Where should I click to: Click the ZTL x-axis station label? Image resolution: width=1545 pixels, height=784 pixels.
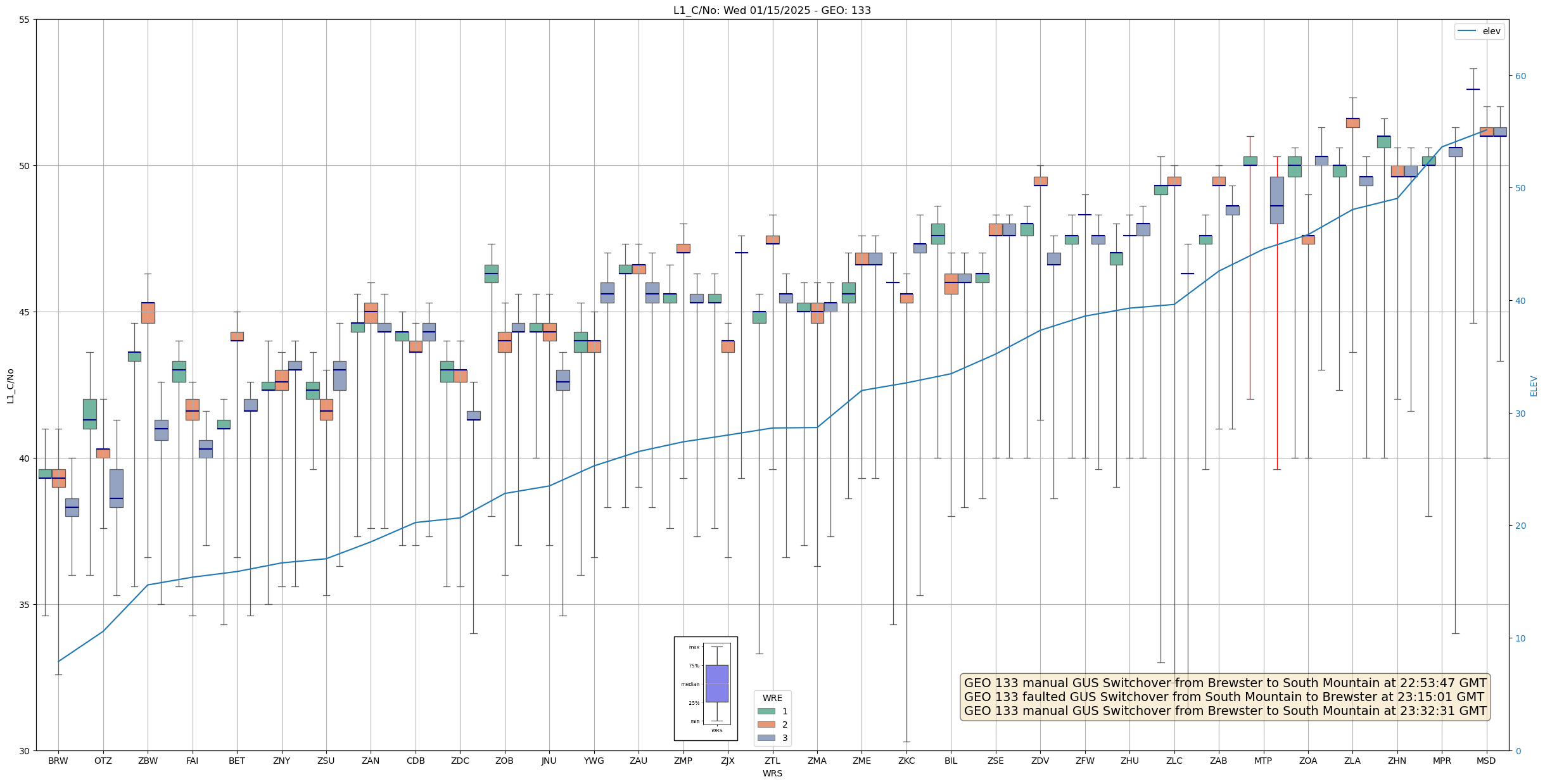772,761
